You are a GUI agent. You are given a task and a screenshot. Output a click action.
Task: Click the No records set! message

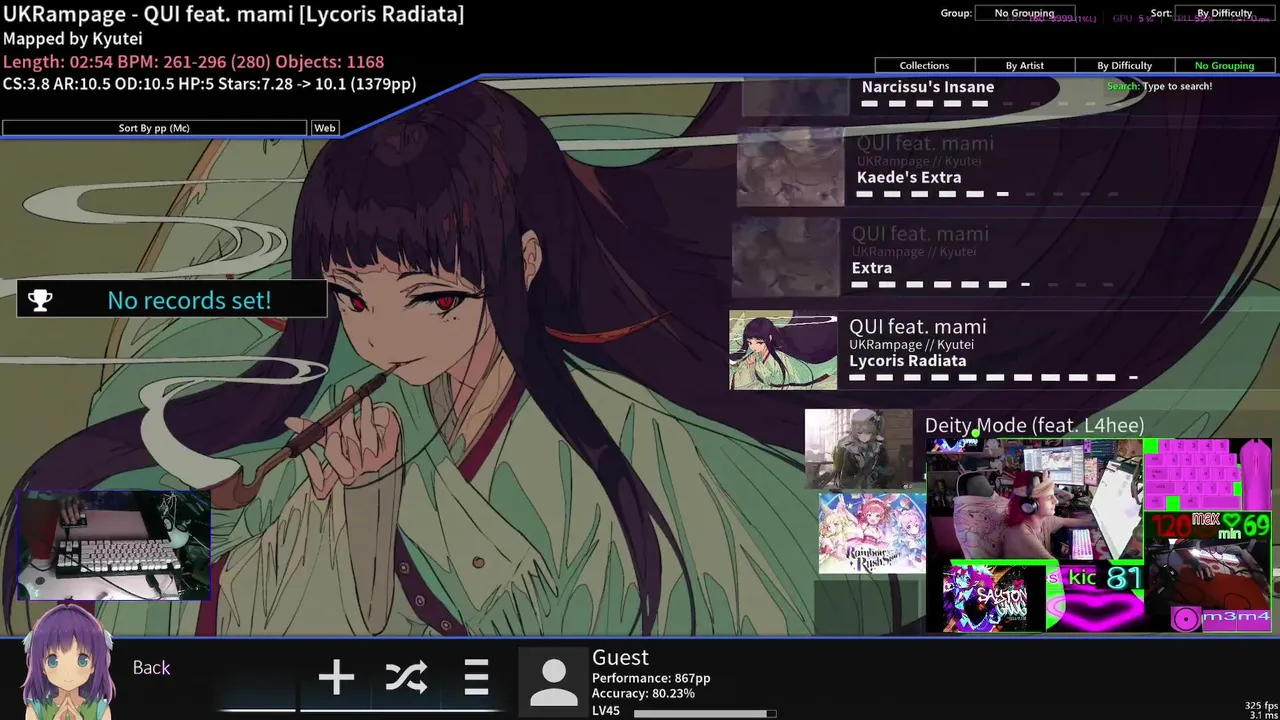click(189, 300)
